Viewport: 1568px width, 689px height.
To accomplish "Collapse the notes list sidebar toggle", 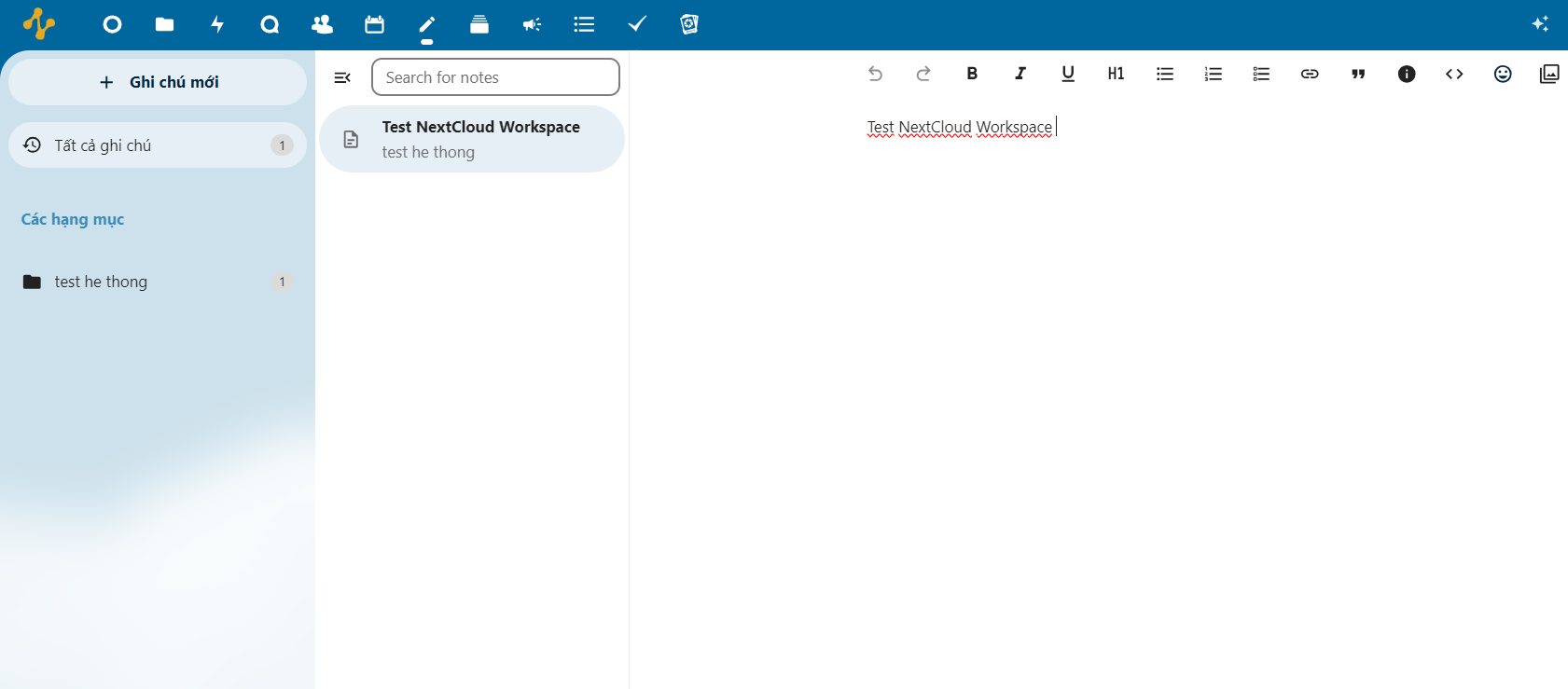I will tap(342, 77).
